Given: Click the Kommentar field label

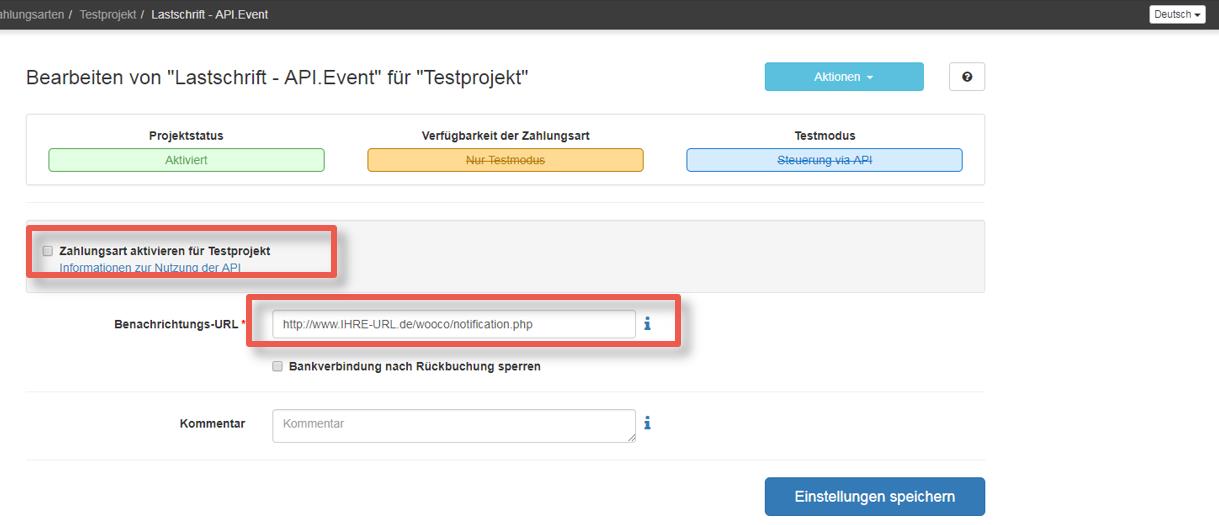Looking at the screenshot, I should [x=212, y=424].
